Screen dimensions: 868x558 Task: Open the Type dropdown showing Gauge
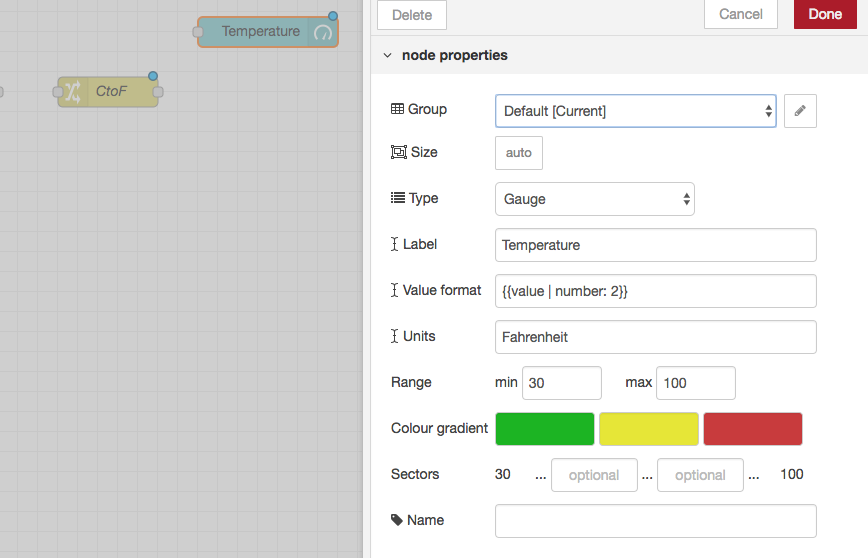[x=595, y=199]
